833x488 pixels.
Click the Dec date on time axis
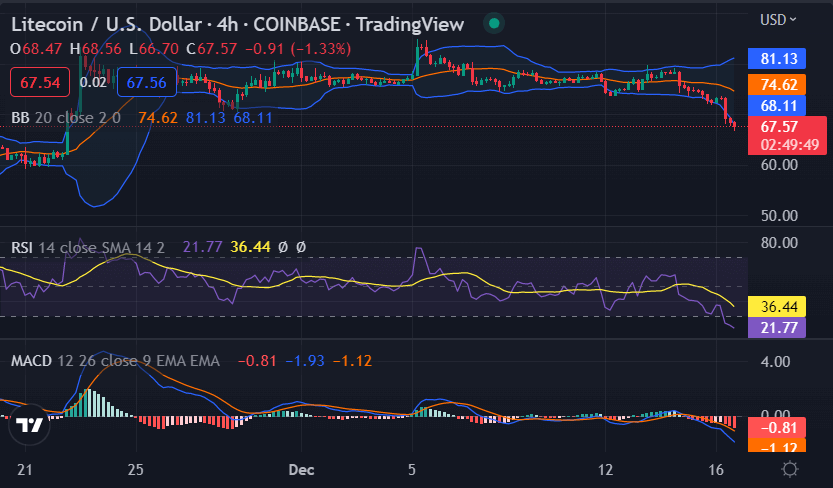301,470
